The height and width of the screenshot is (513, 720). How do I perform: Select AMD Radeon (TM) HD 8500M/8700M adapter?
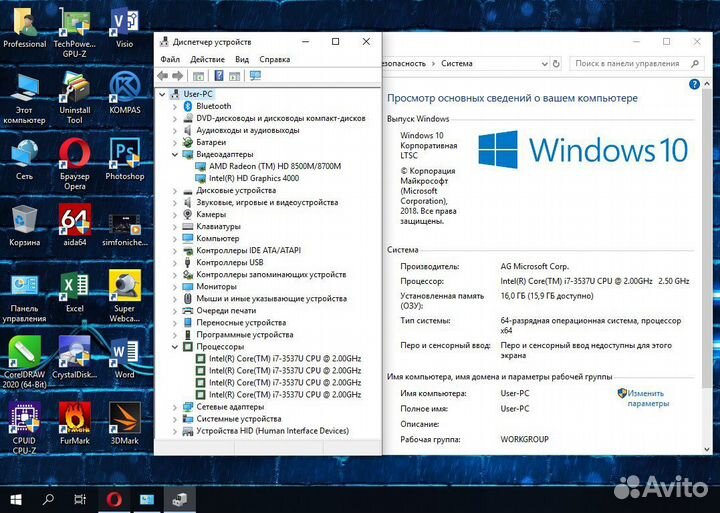coord(275,166)
